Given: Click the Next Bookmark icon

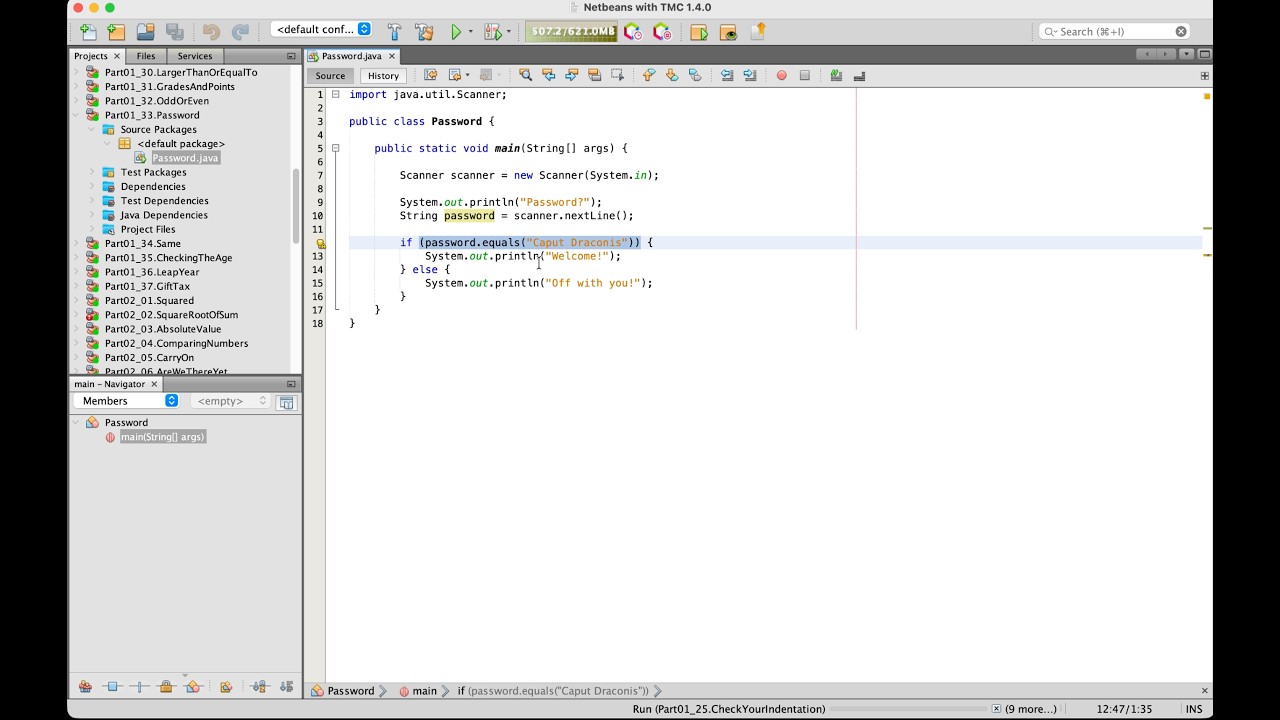Looking at the screenshot, I should click(672, 75).
